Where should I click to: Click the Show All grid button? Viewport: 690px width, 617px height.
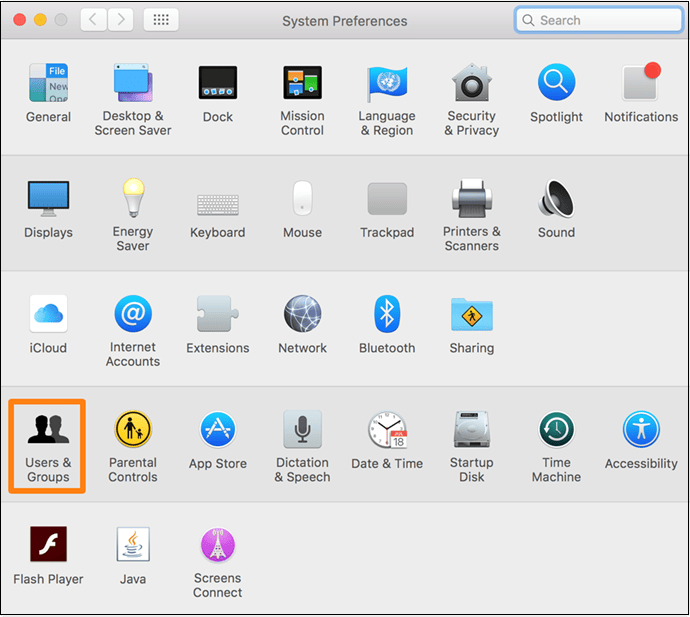click(x=161, y=20)
